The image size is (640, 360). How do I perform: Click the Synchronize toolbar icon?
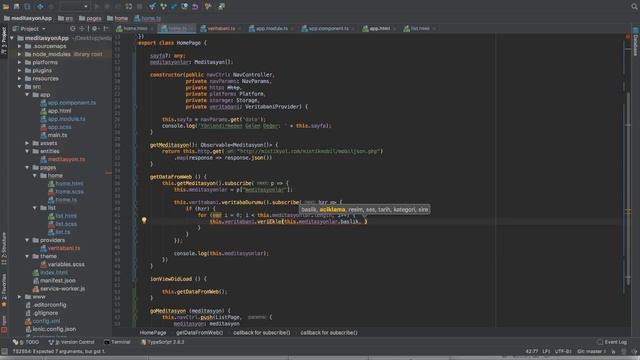pos(27,7)
